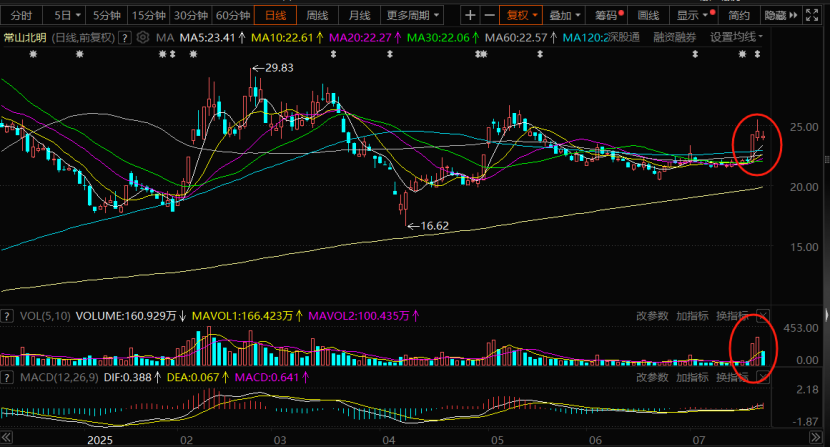Click the MA60:22.57 value label

pos(516,38)
